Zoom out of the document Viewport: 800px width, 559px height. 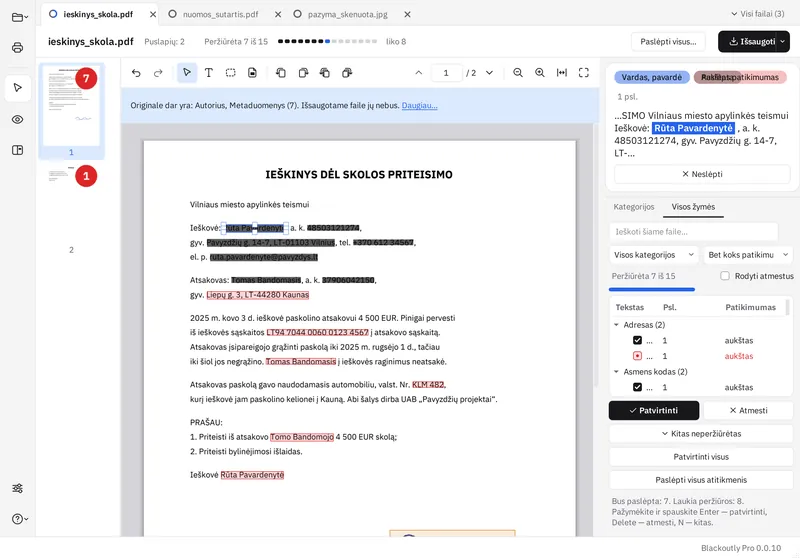tap(518, 73)
